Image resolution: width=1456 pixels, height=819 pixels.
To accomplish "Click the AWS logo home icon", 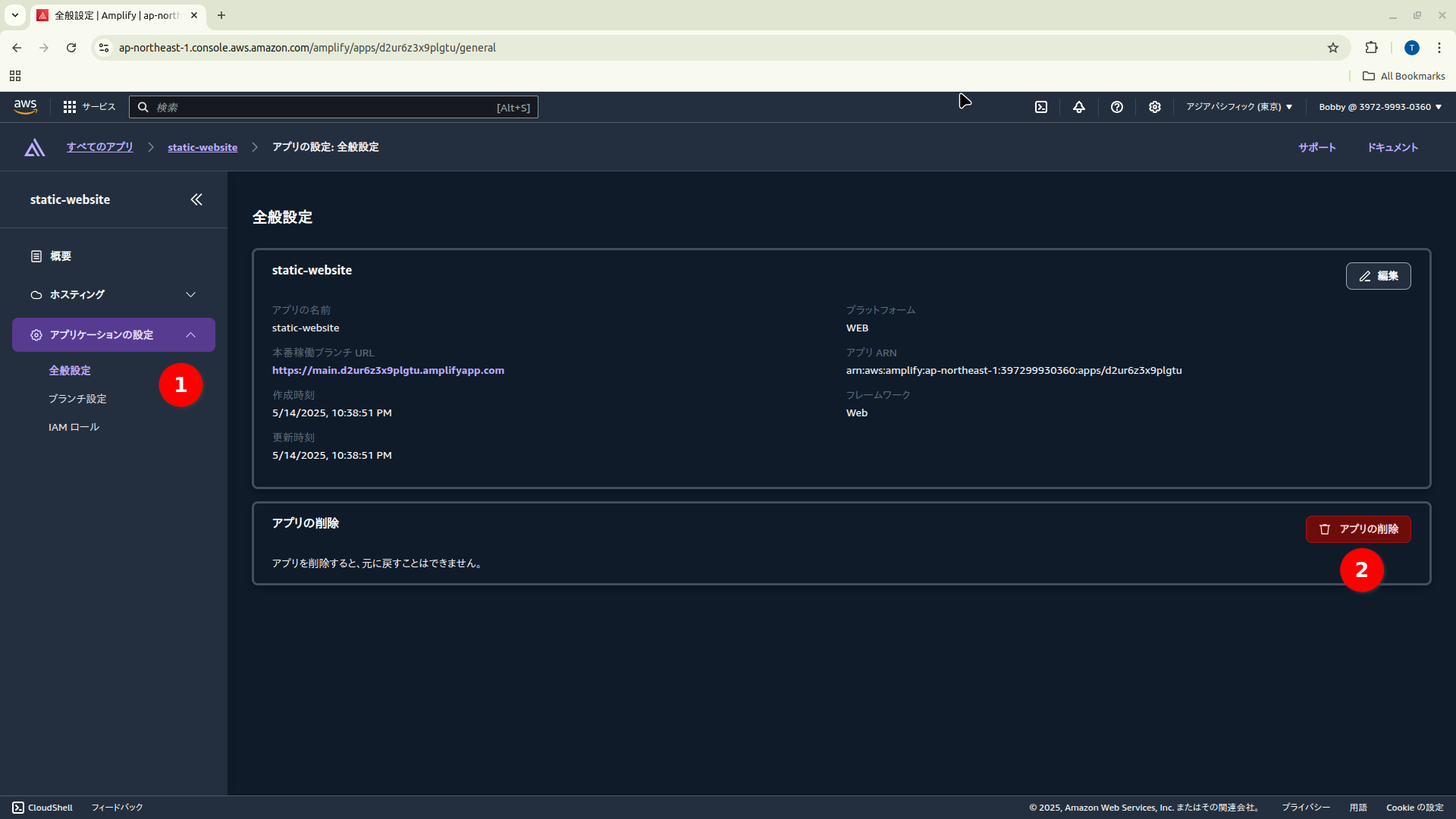I will click(x=26, y=107).
